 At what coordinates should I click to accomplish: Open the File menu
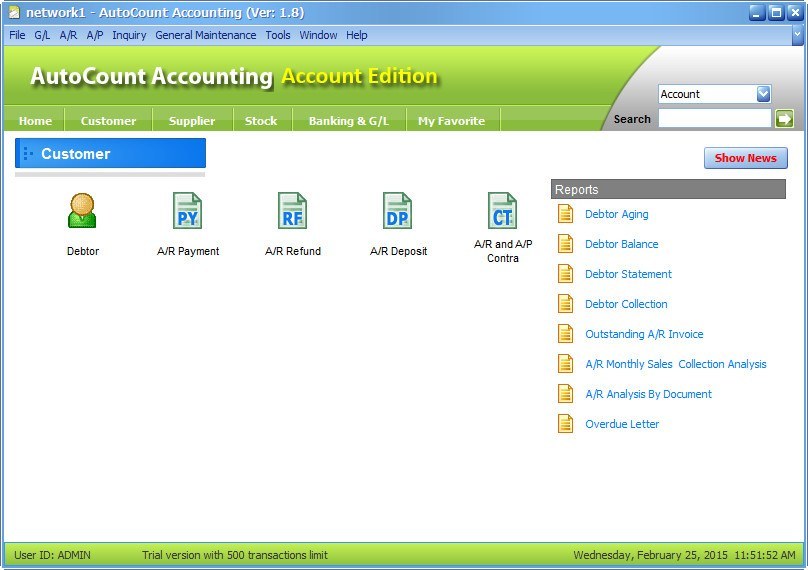(17, 35)
